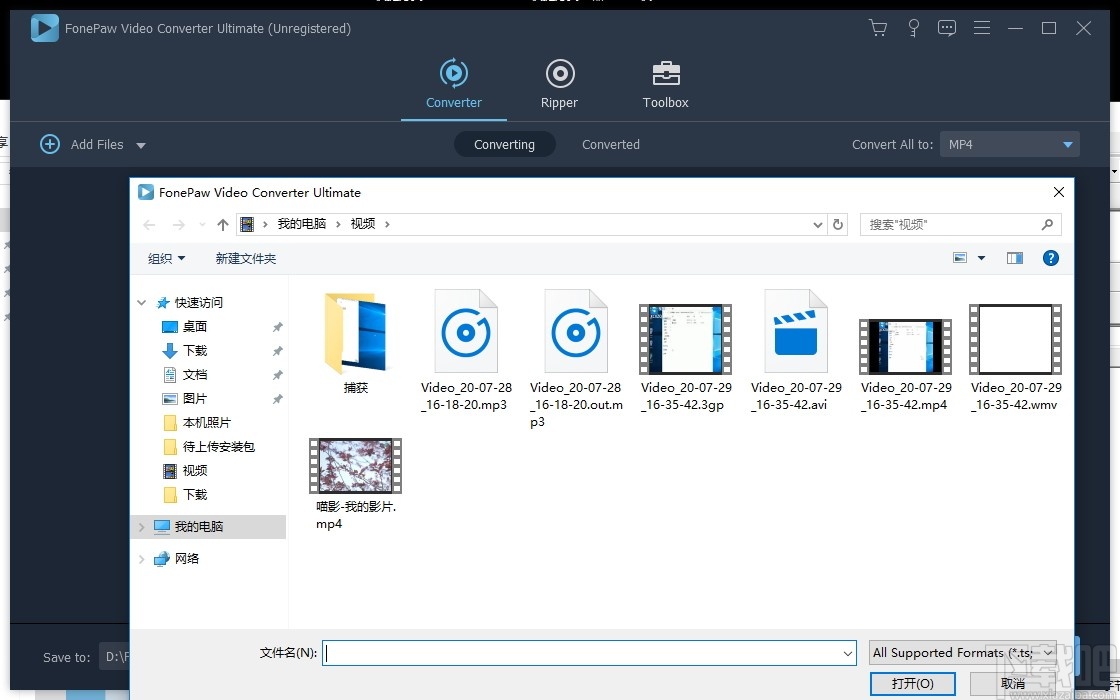Select the 喵影-我的影片.mp4 thumbnail
This screenshot has height=700, width=1120.
[355, 465]
